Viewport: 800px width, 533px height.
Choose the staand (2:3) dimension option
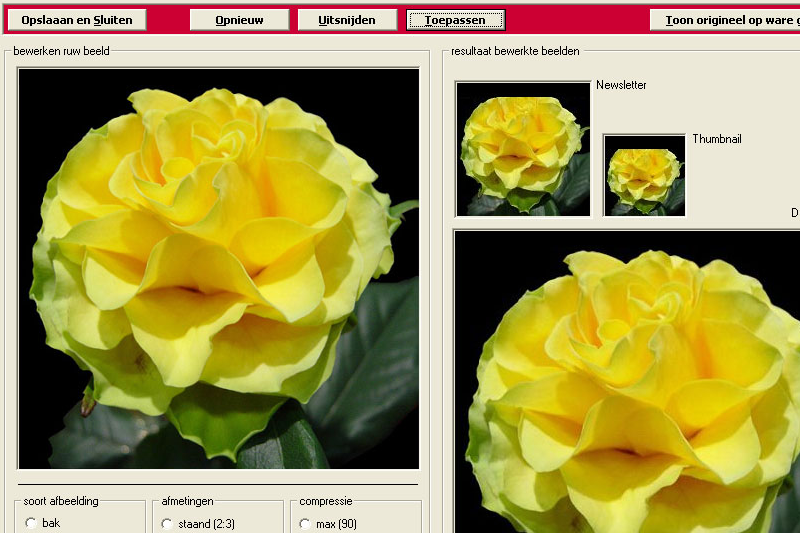[167, 523]
